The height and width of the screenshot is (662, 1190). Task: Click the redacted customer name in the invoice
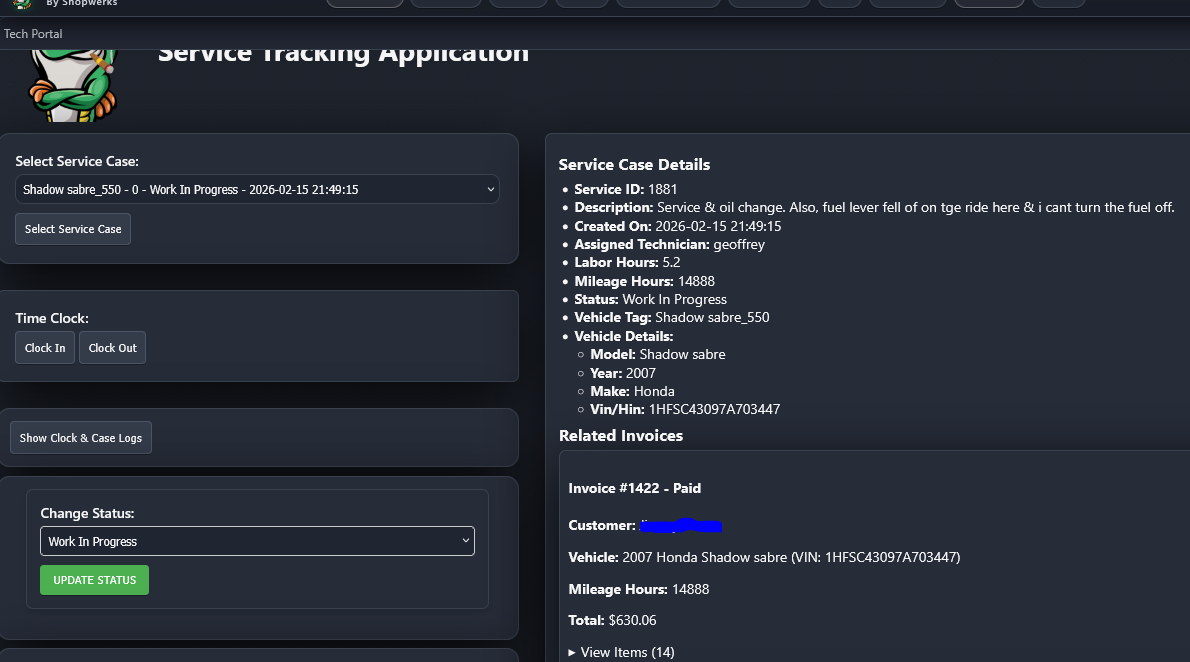coord(680,525)
